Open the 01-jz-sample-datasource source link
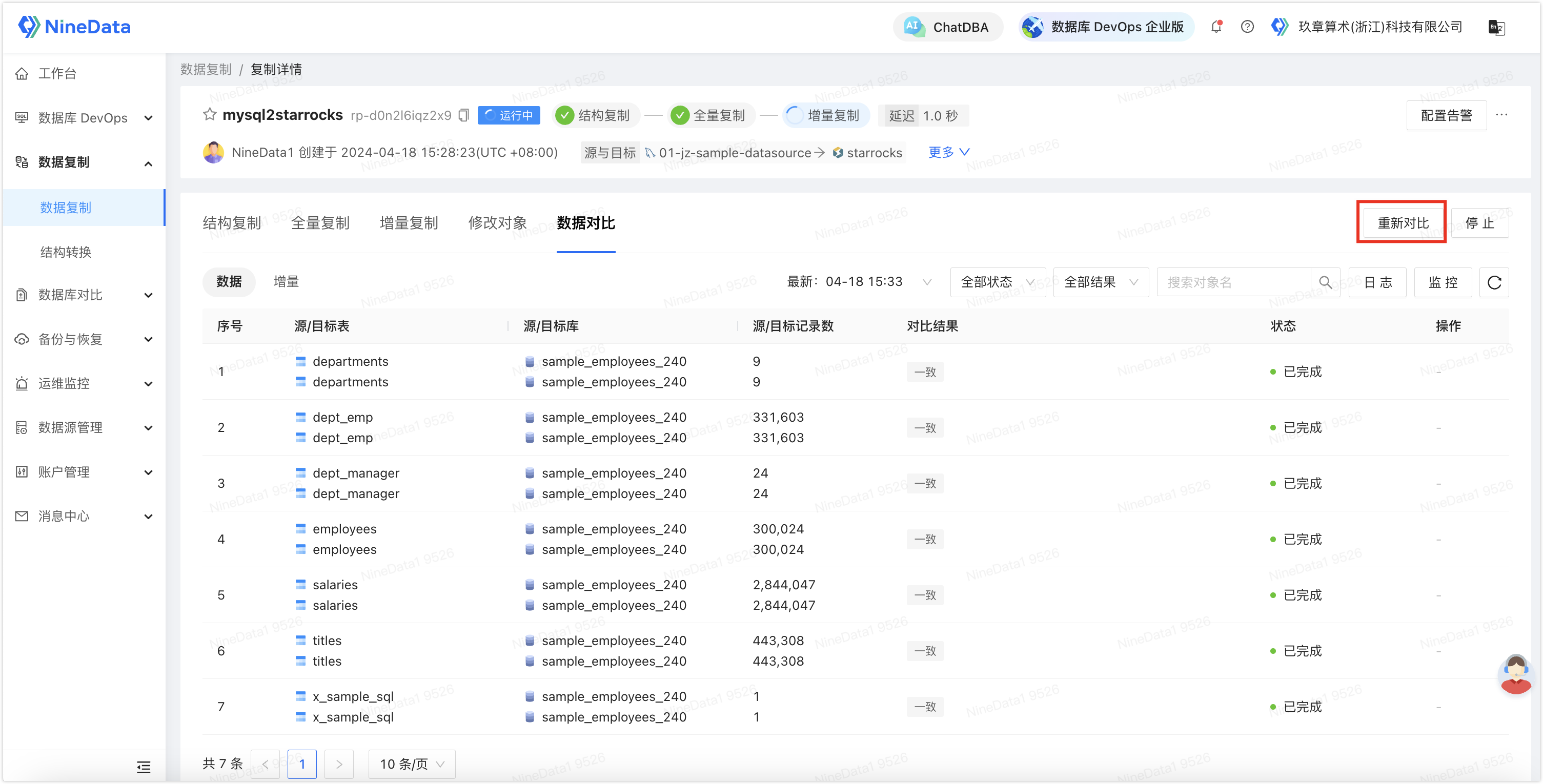 coord(735,153)
